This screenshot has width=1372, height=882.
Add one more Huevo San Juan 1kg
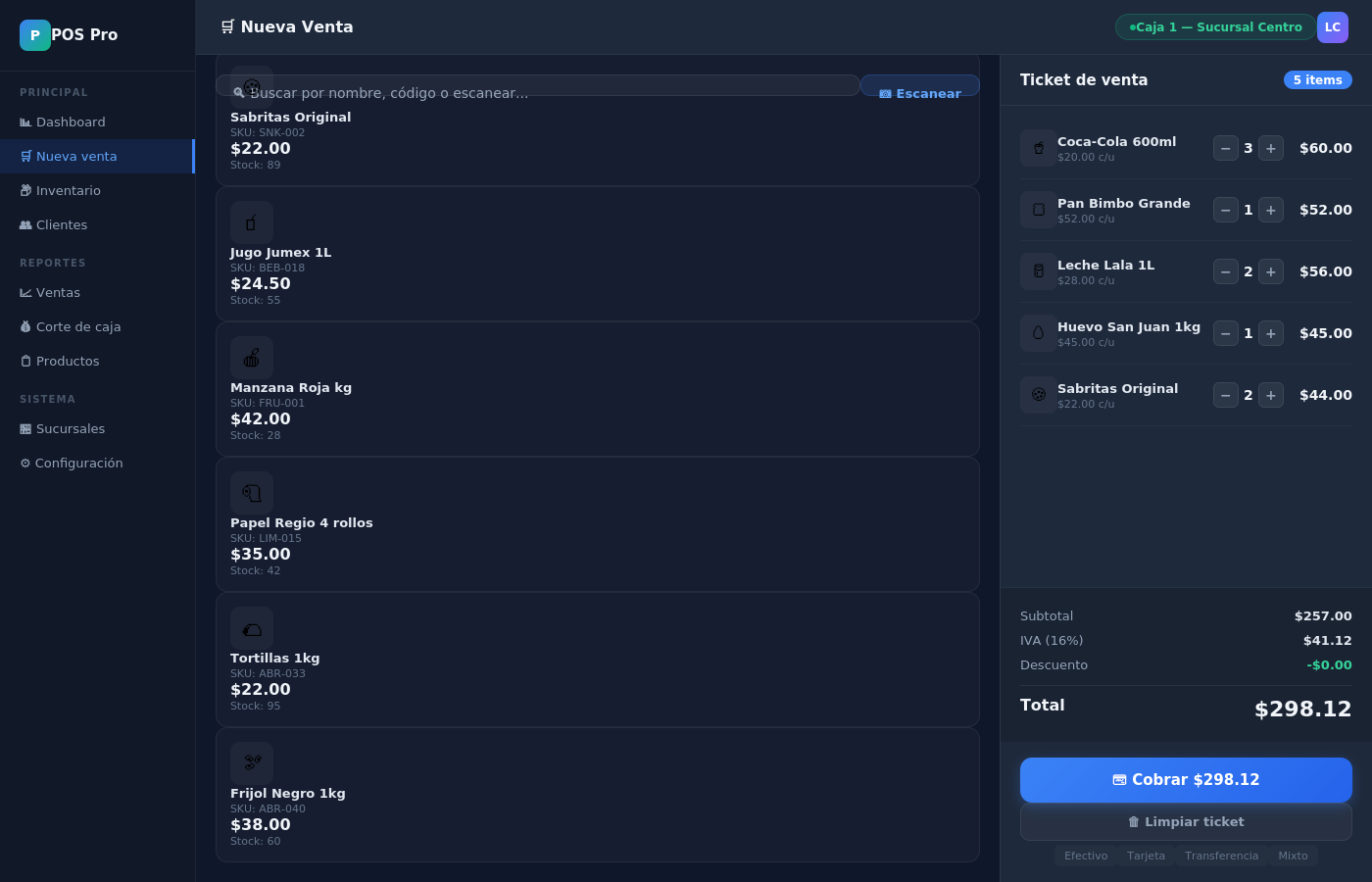point(1271,333)
